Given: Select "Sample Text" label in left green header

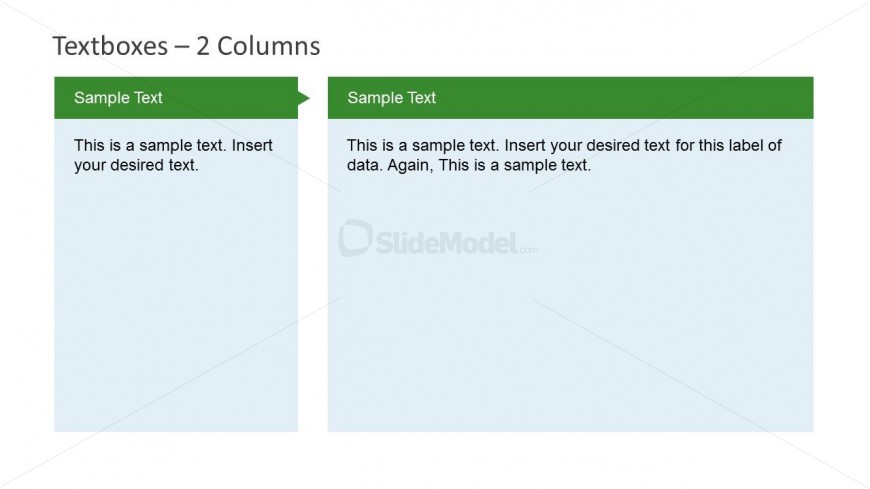Looking at the screenshot, I should pyautogui.click(x=118, y=98).
